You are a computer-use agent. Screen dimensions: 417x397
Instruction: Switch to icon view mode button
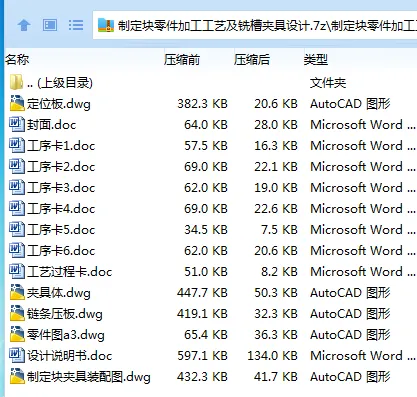click(x=50, y=25)
